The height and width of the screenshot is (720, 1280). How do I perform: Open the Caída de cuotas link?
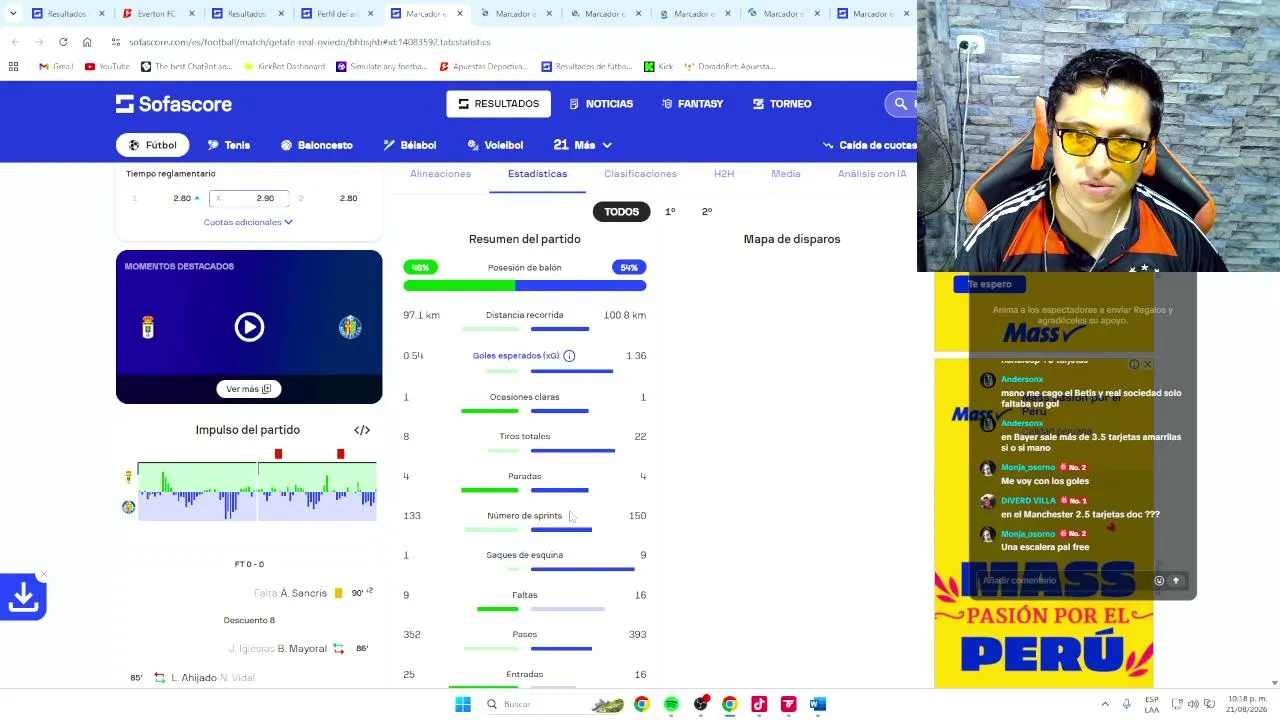869,145
